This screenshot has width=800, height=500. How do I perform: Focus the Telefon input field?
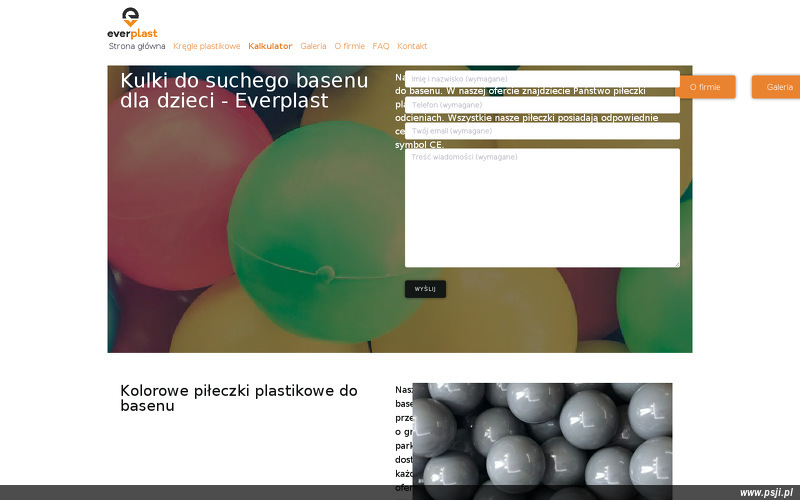[542, 105]
